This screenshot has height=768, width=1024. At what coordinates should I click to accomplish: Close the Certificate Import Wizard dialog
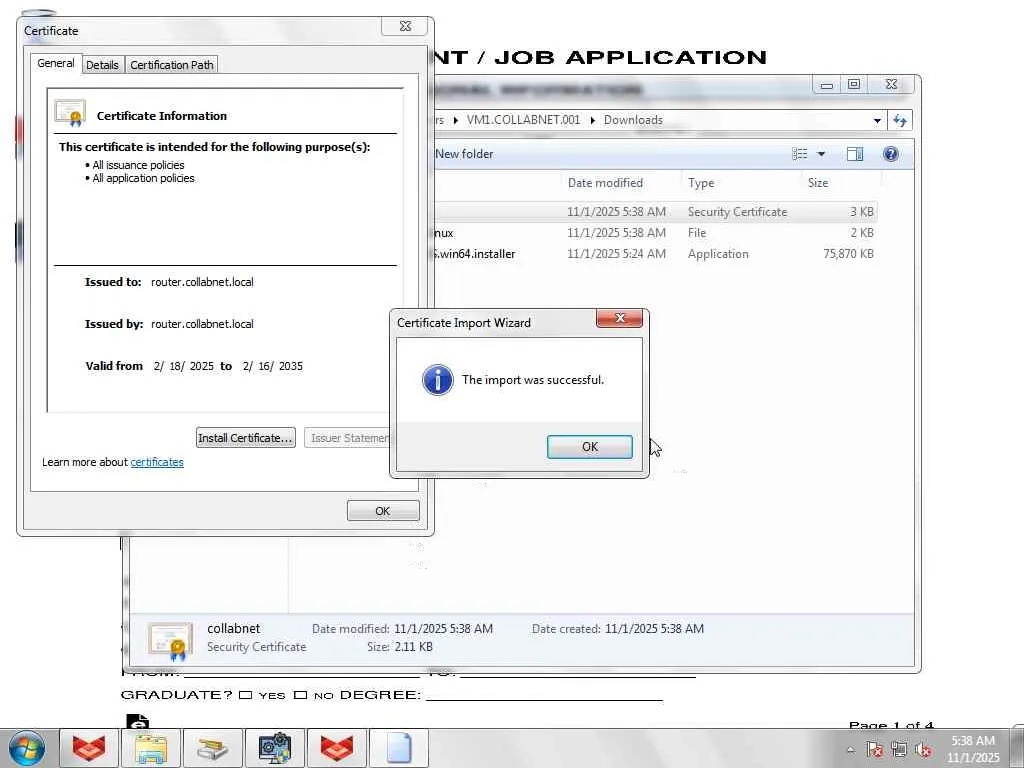pyautogui.click(x=619, y=318)
